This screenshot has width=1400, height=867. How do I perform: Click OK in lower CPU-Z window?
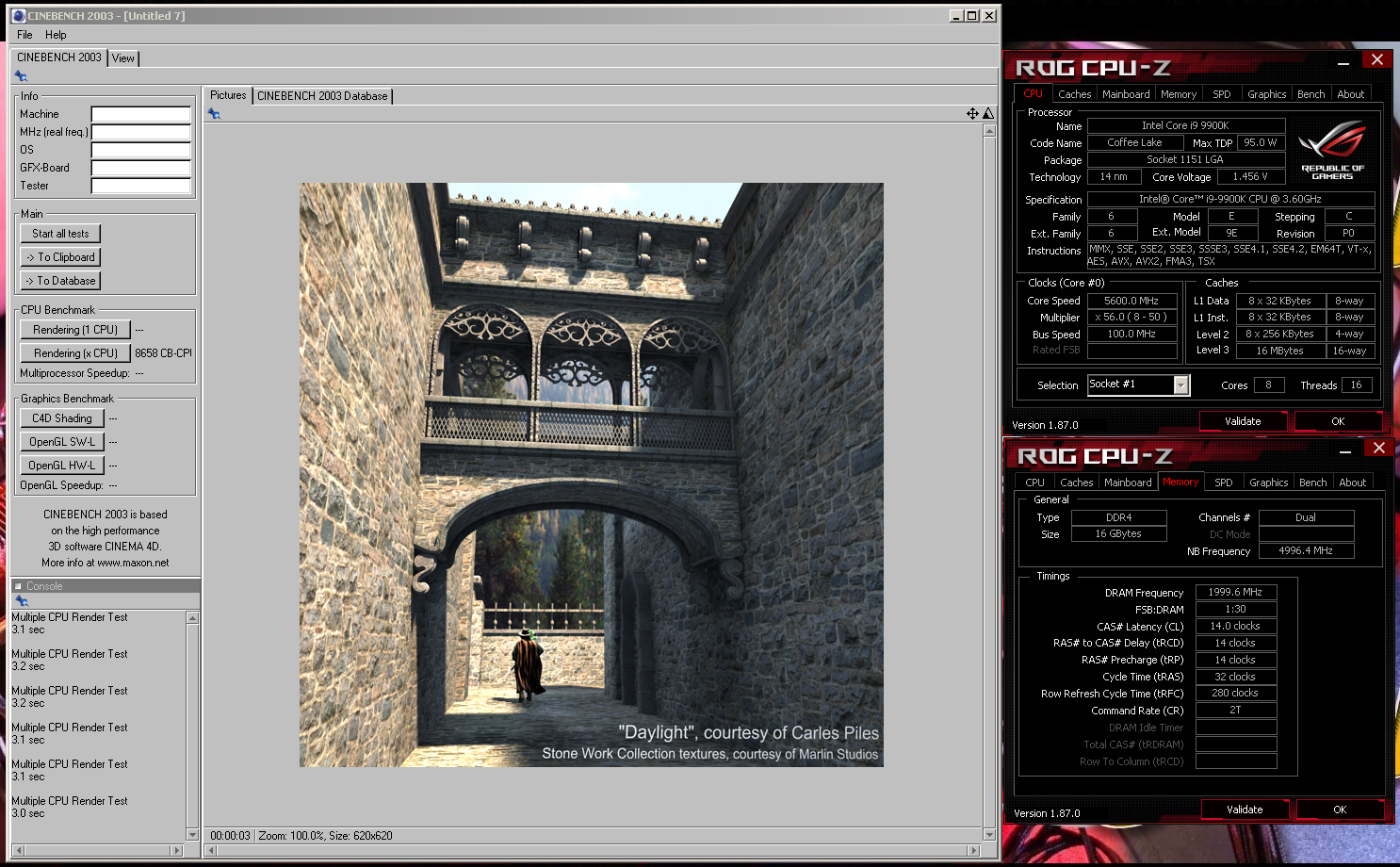(x=1340, y=810)
